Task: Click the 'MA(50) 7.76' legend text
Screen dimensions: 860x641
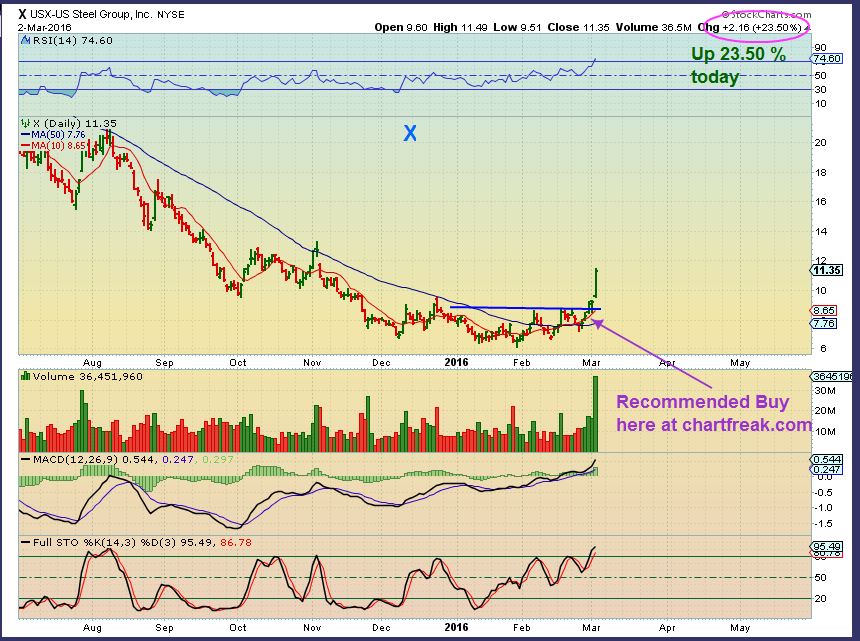Action: [58, 134]
